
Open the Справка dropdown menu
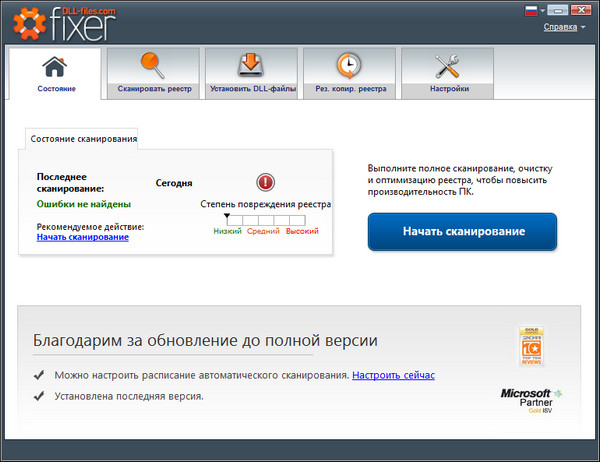coord(564,27)
